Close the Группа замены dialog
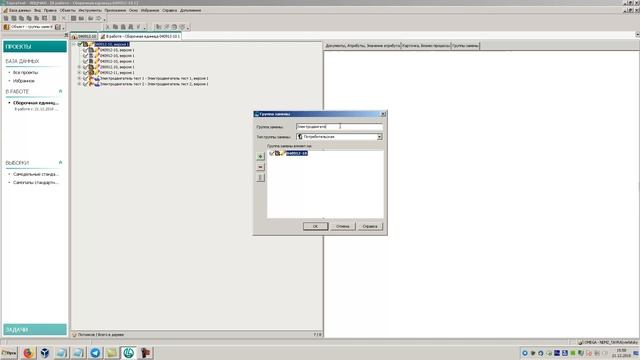This screenshot has width=640, height=360. (383, 114)
